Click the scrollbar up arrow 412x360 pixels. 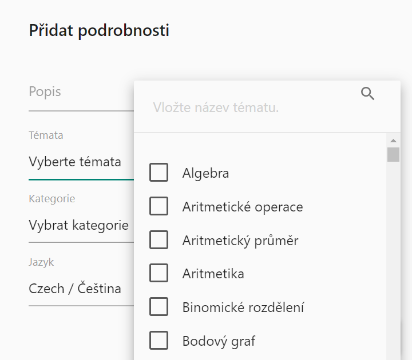coord(393,140)
